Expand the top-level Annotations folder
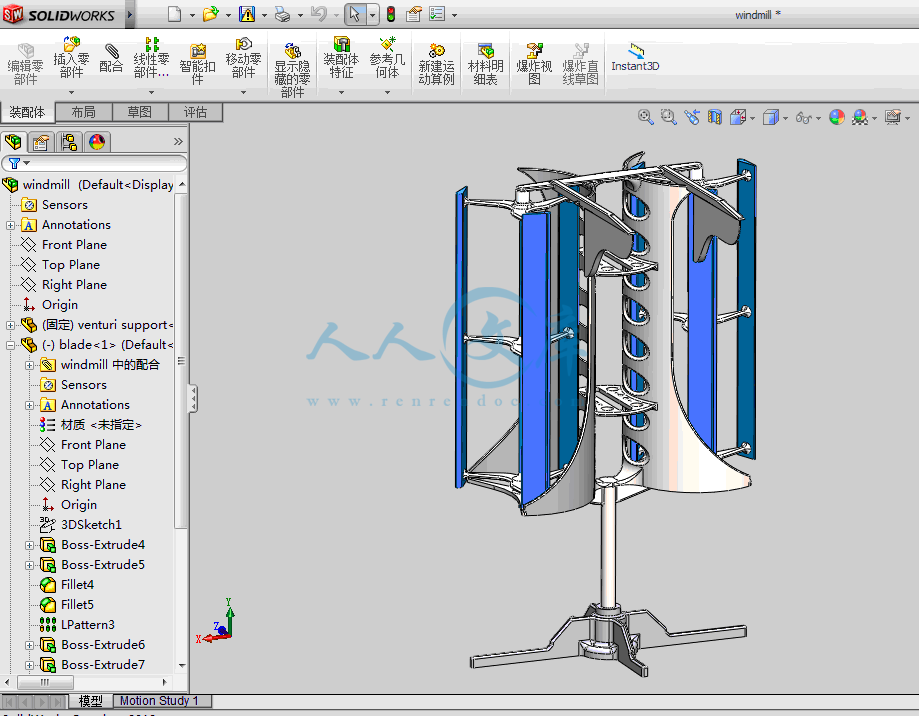 tap(11, 225)
